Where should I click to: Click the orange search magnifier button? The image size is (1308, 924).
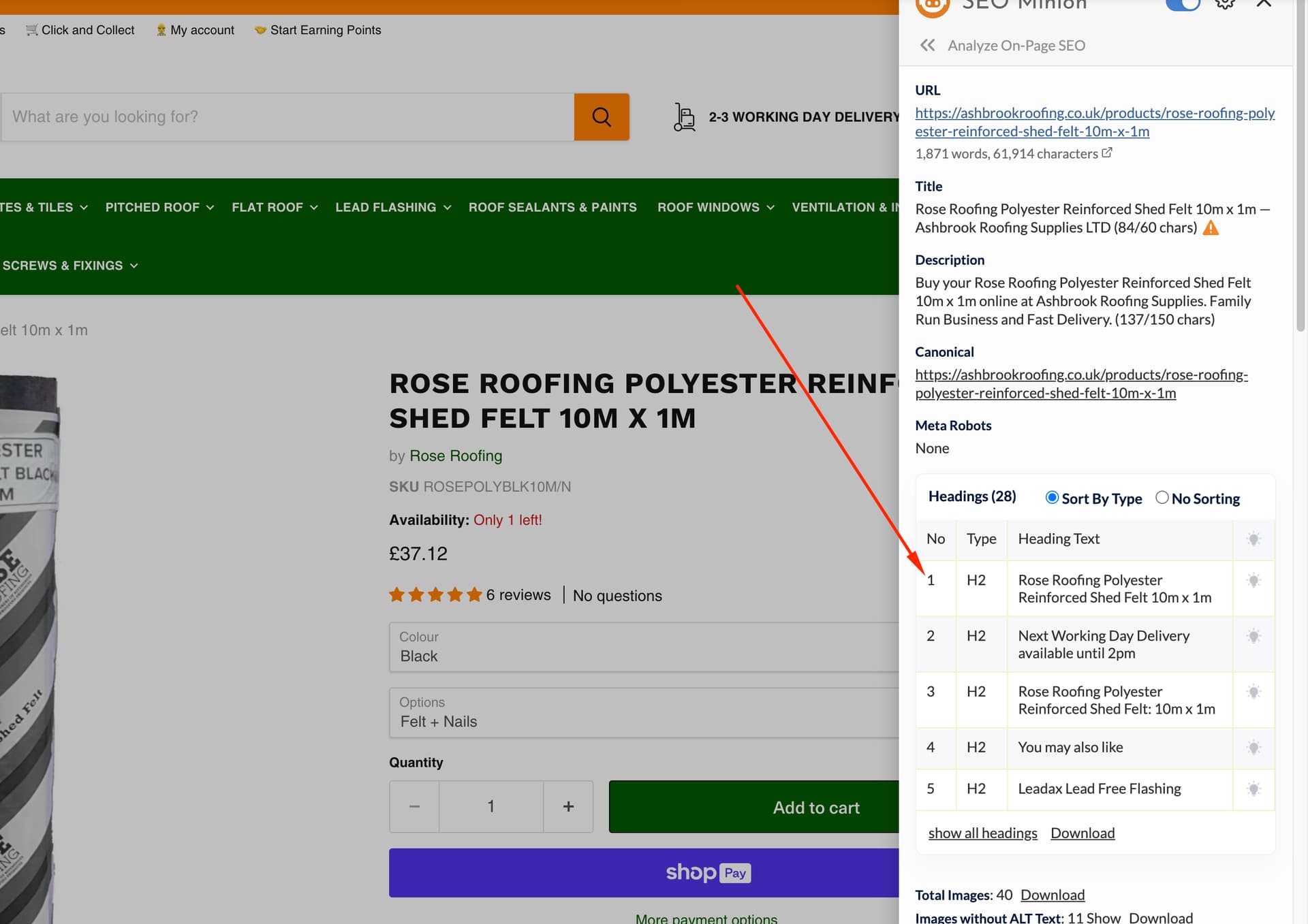pos(601,117)
